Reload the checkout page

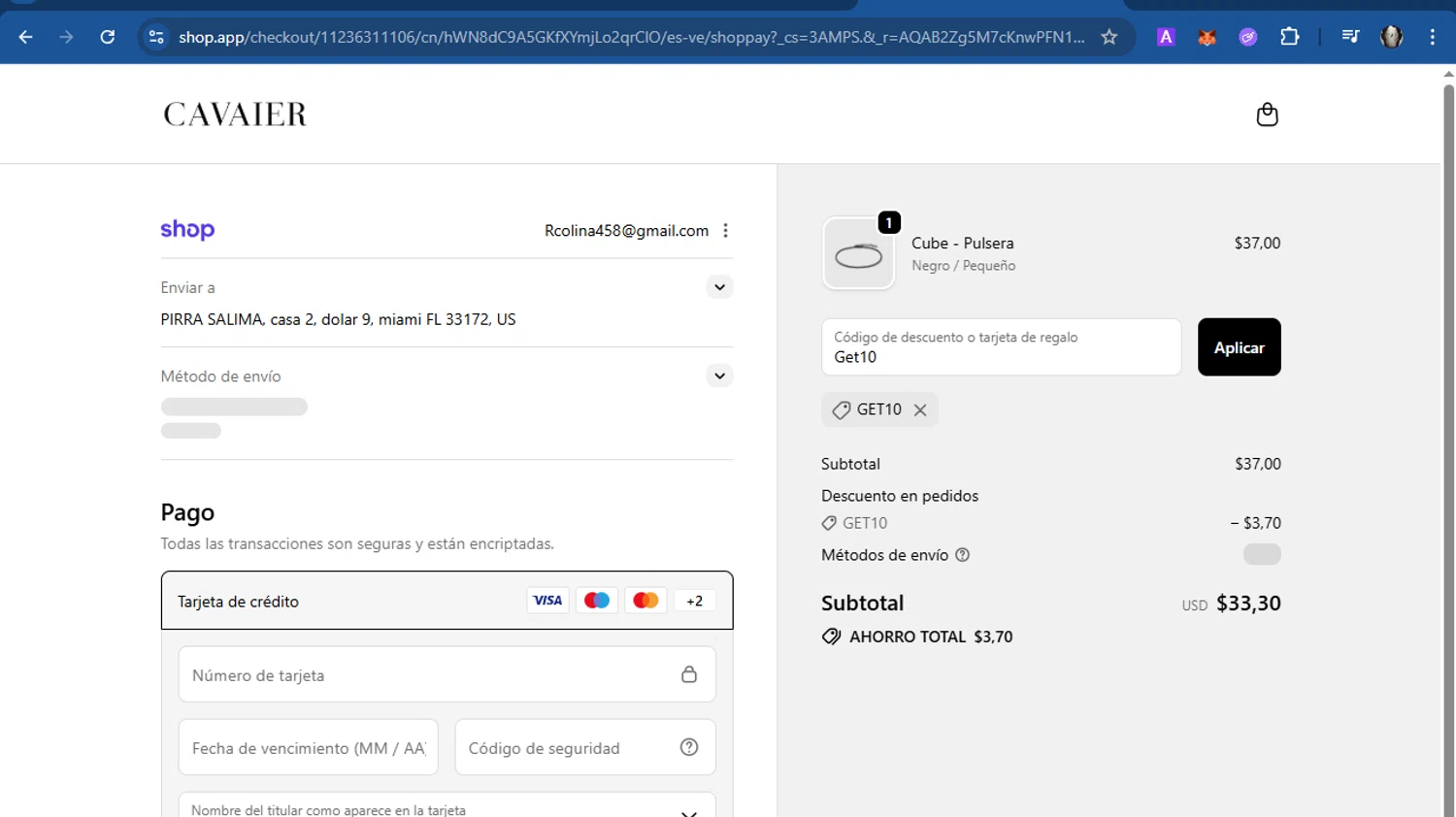(x=108, y=37)
